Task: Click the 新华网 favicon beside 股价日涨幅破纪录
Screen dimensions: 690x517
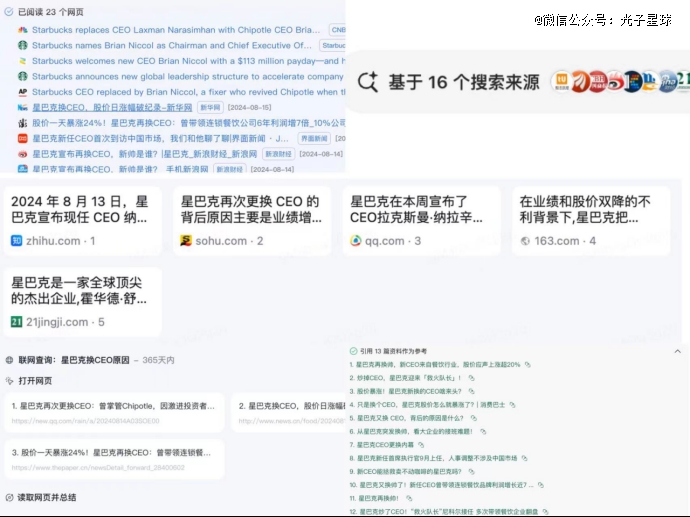Action: 22,107
